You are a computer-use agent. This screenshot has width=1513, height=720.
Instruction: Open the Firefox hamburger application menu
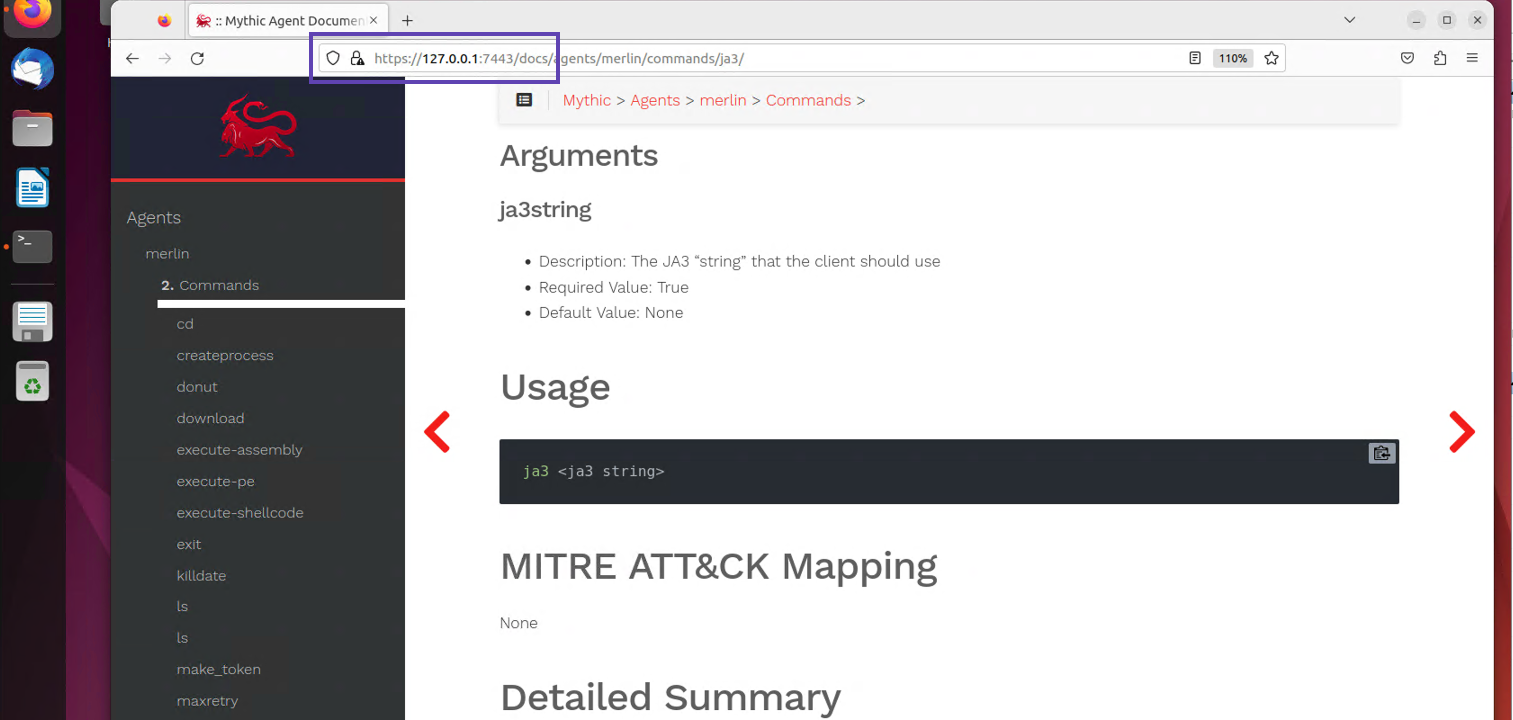(x=1472, y=59)
